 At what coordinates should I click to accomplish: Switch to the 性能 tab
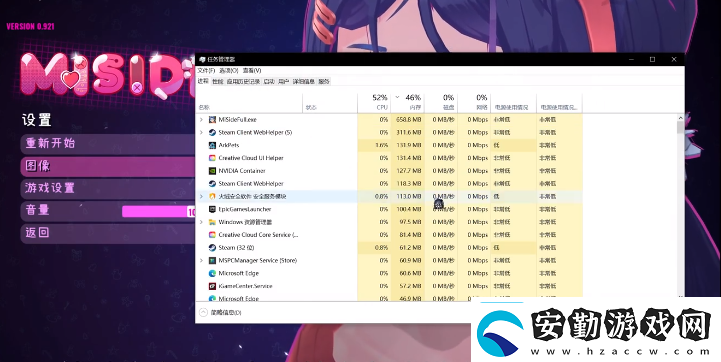217,81
